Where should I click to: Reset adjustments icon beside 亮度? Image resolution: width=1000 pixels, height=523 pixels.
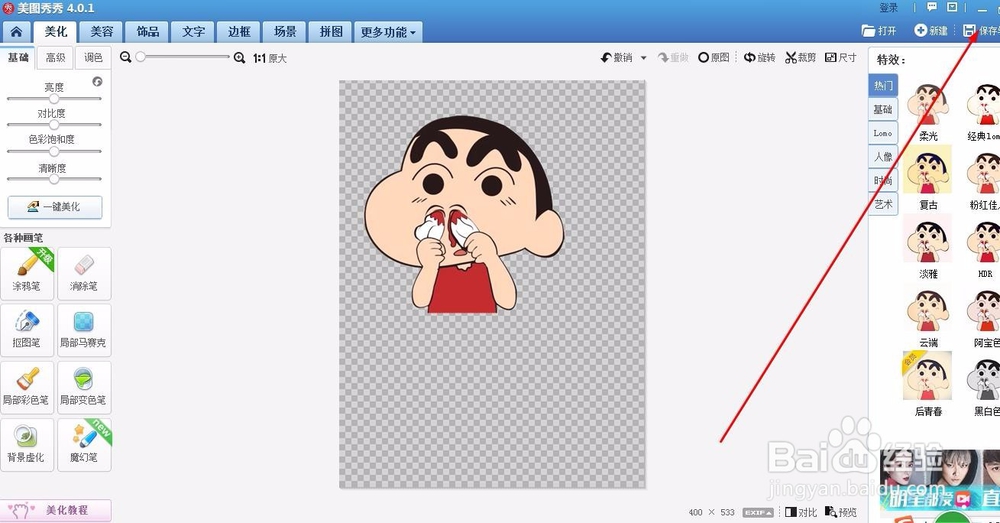pos(97,82)
